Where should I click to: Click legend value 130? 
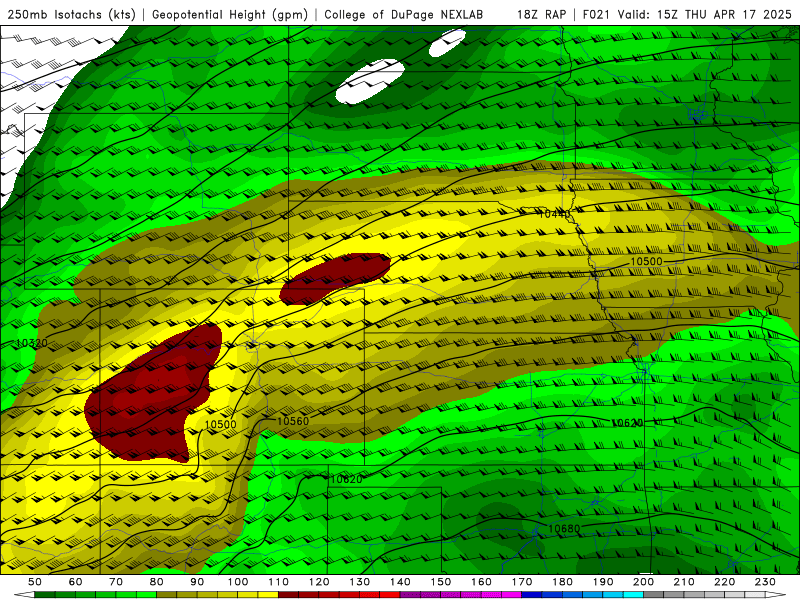360,582
